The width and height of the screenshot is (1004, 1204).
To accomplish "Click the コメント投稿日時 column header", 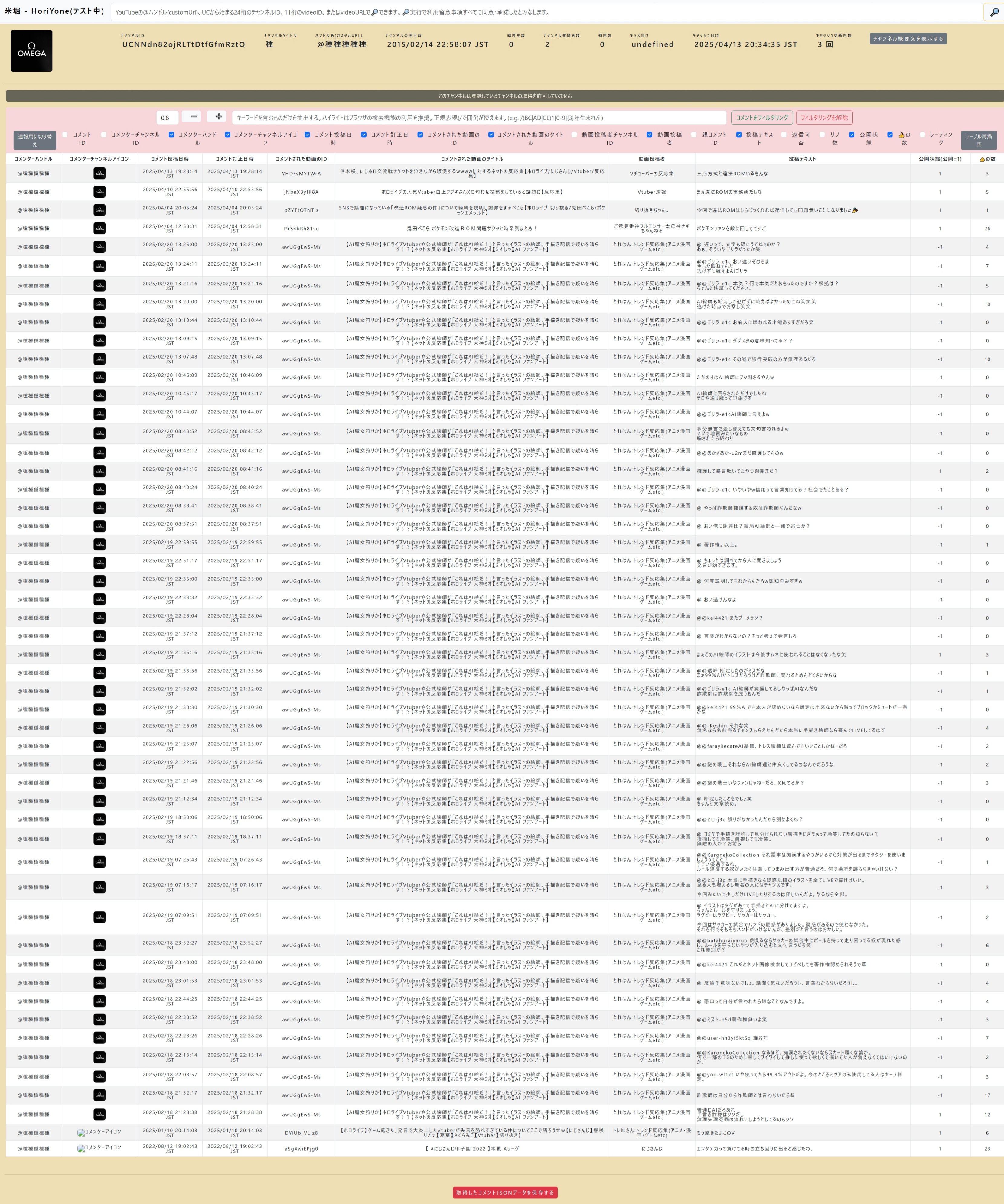I will click(x=170, y=159).
